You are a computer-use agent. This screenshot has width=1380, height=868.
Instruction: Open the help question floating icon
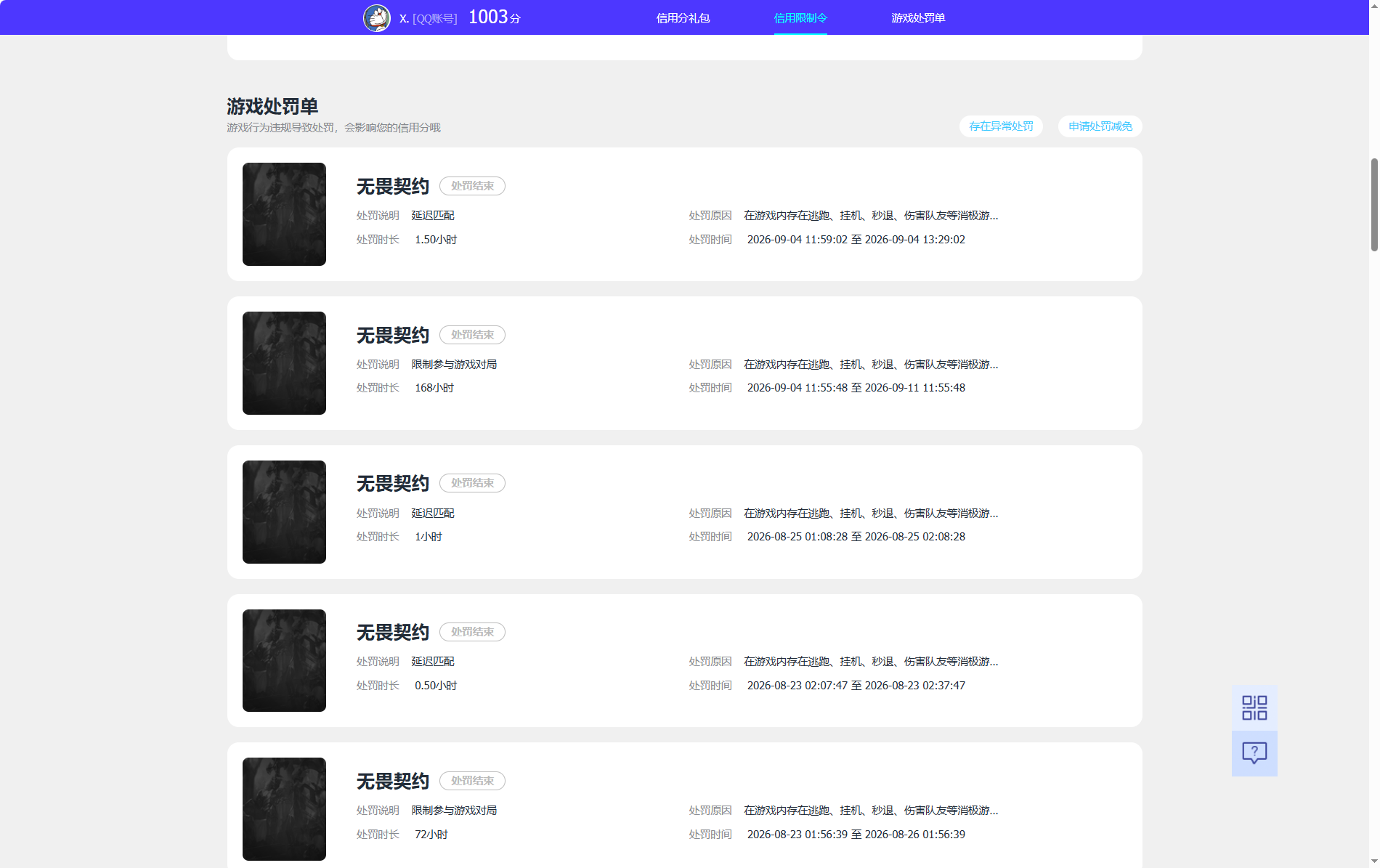[1254, 753]
